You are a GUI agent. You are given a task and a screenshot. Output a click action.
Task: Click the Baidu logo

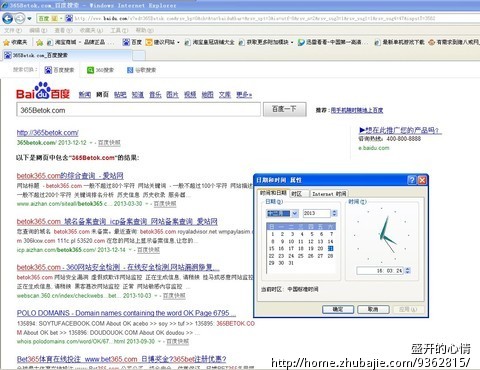pyautogui.click(x=43, y=91)
